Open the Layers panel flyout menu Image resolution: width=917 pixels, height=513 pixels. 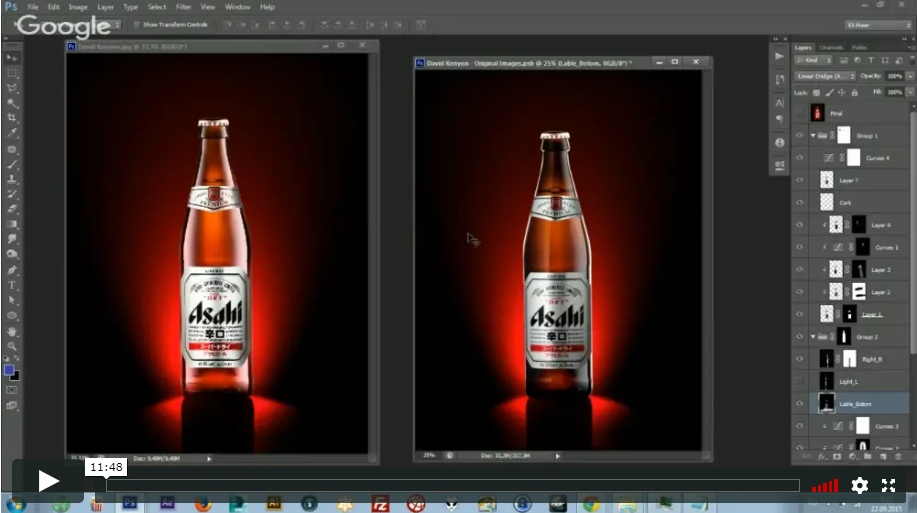tap(911, 47)
